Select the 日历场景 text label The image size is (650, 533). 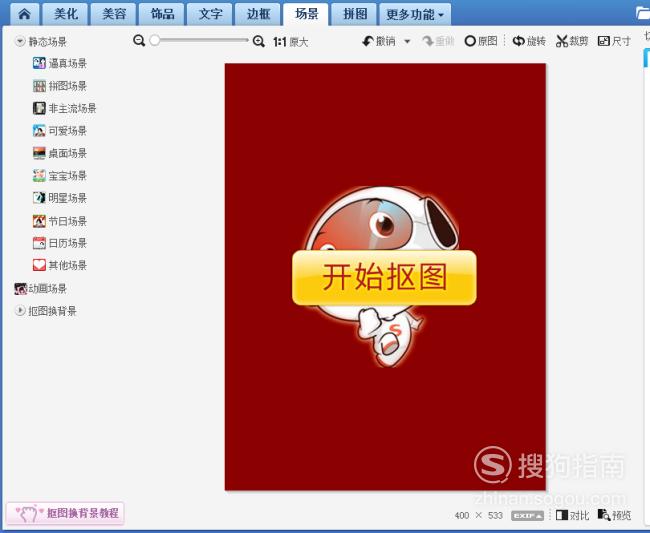coord(68,243)
